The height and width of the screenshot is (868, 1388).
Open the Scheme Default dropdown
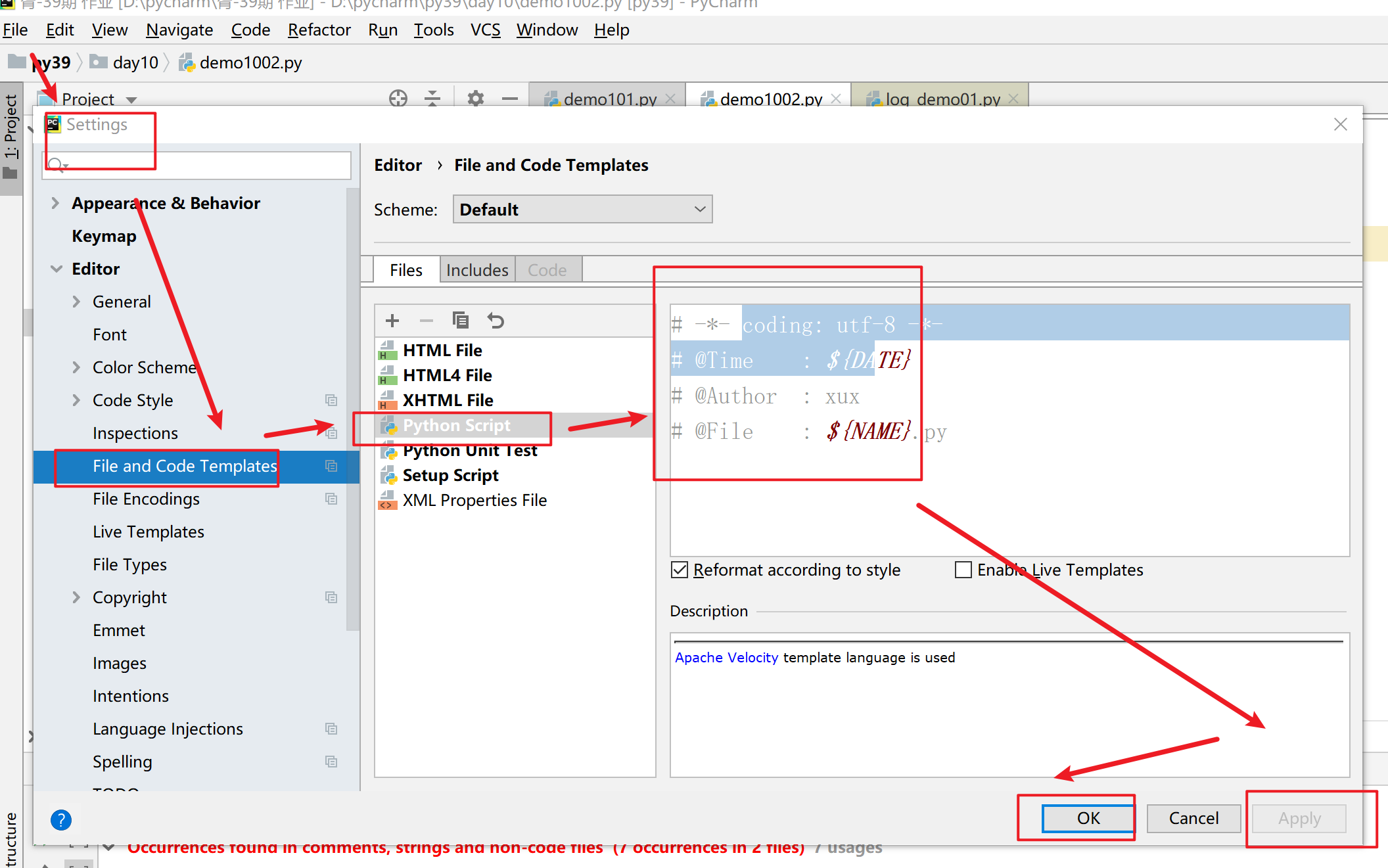582,210
